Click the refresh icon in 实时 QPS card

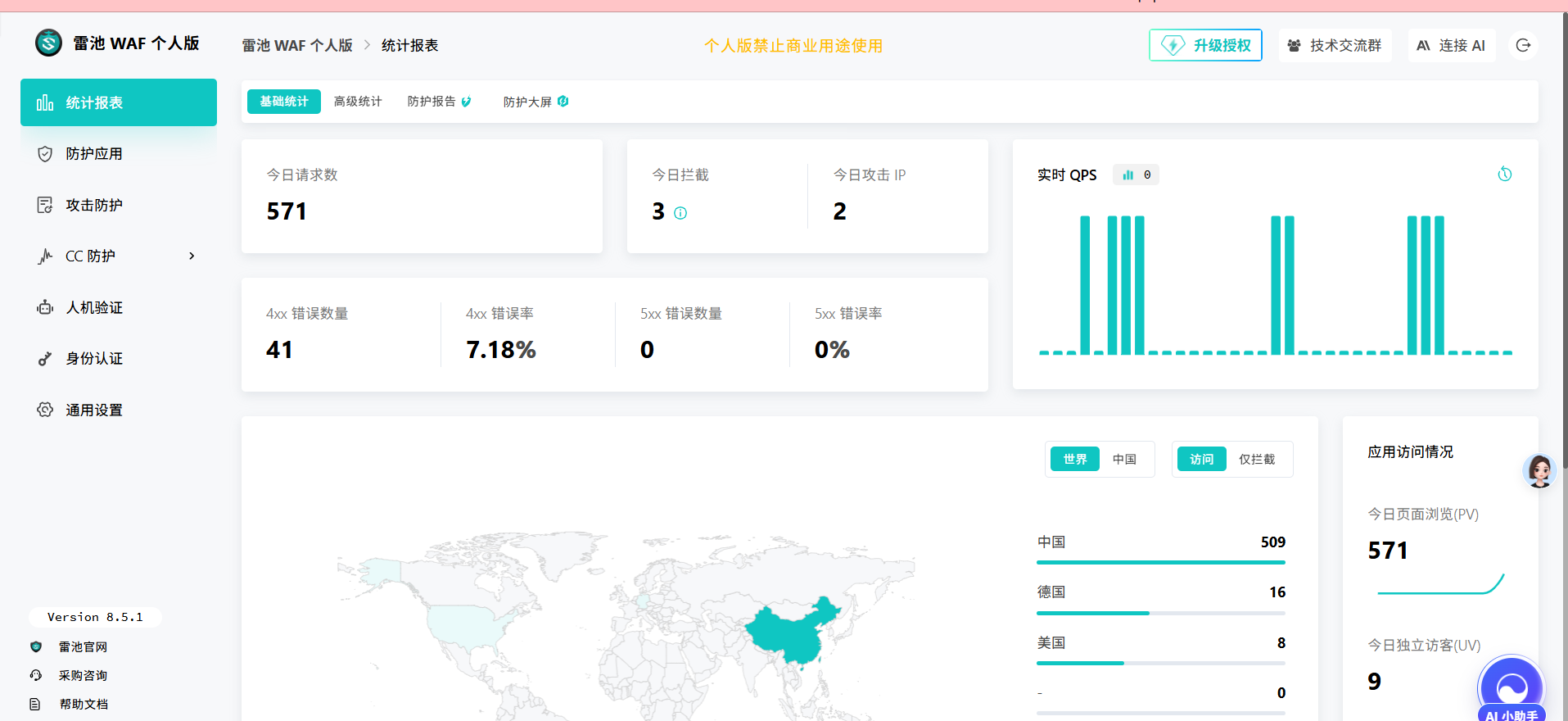click(x=1505, y=174)
